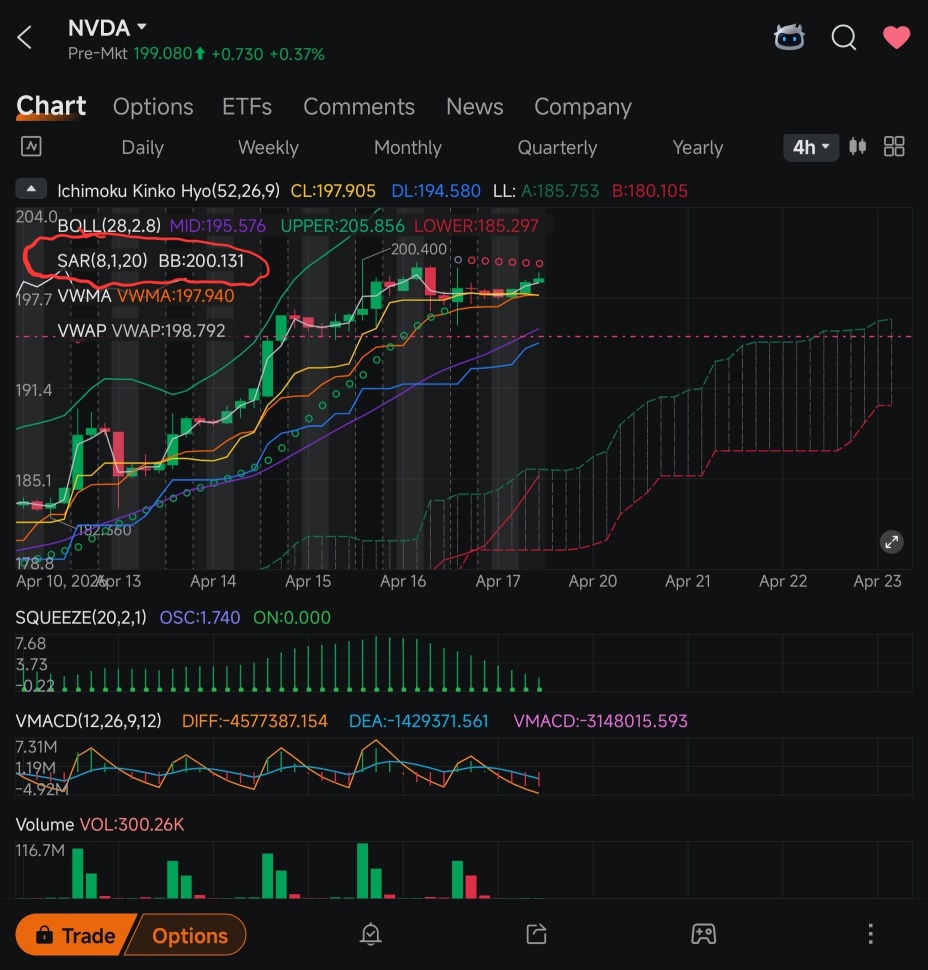Switch to the Options tab
The height and width of the screenshot is (970, 928).
pyautogui.click(x=153, y=107)
